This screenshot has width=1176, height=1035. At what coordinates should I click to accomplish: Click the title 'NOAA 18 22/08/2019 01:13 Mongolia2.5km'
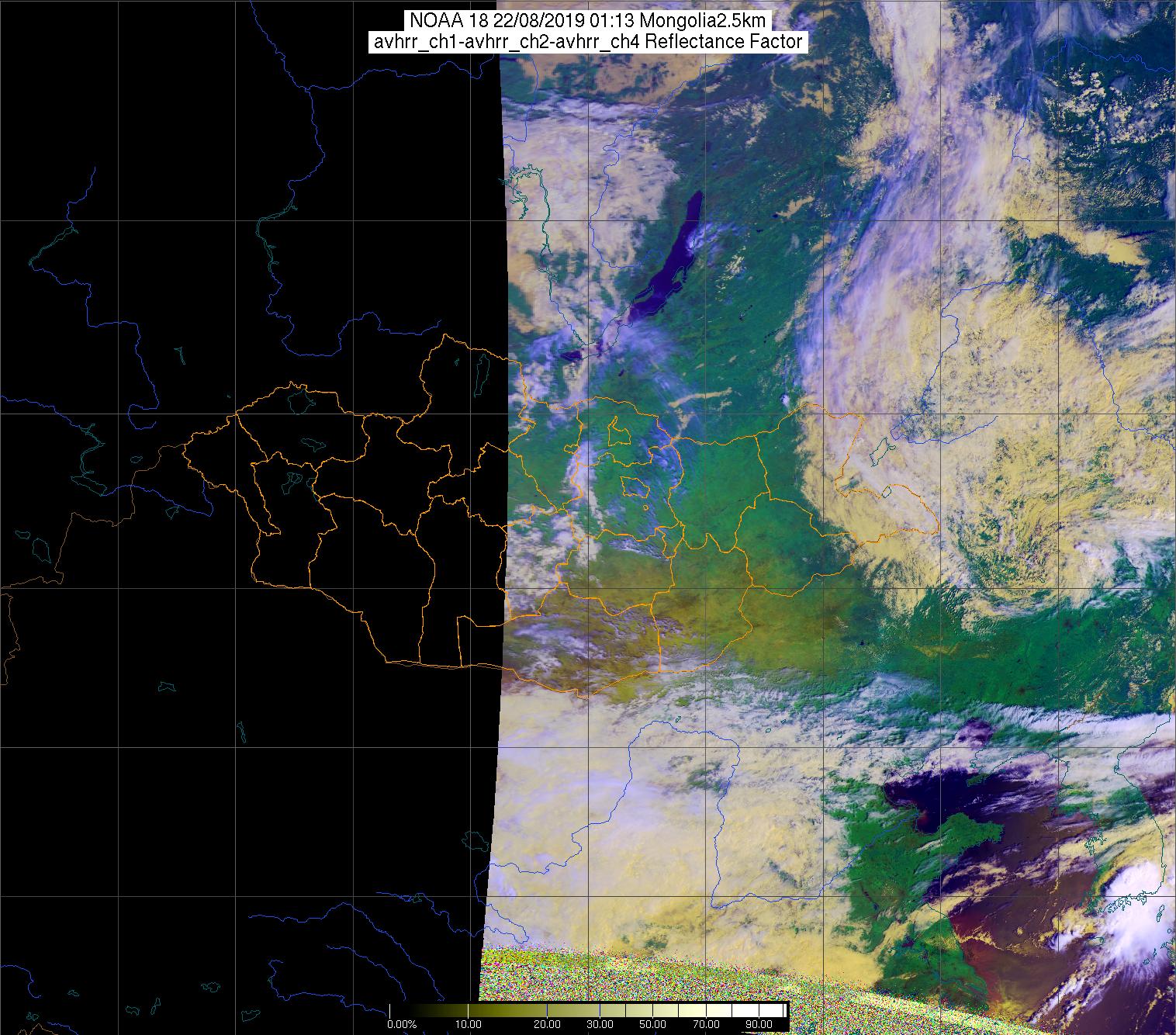pos(588,20)
